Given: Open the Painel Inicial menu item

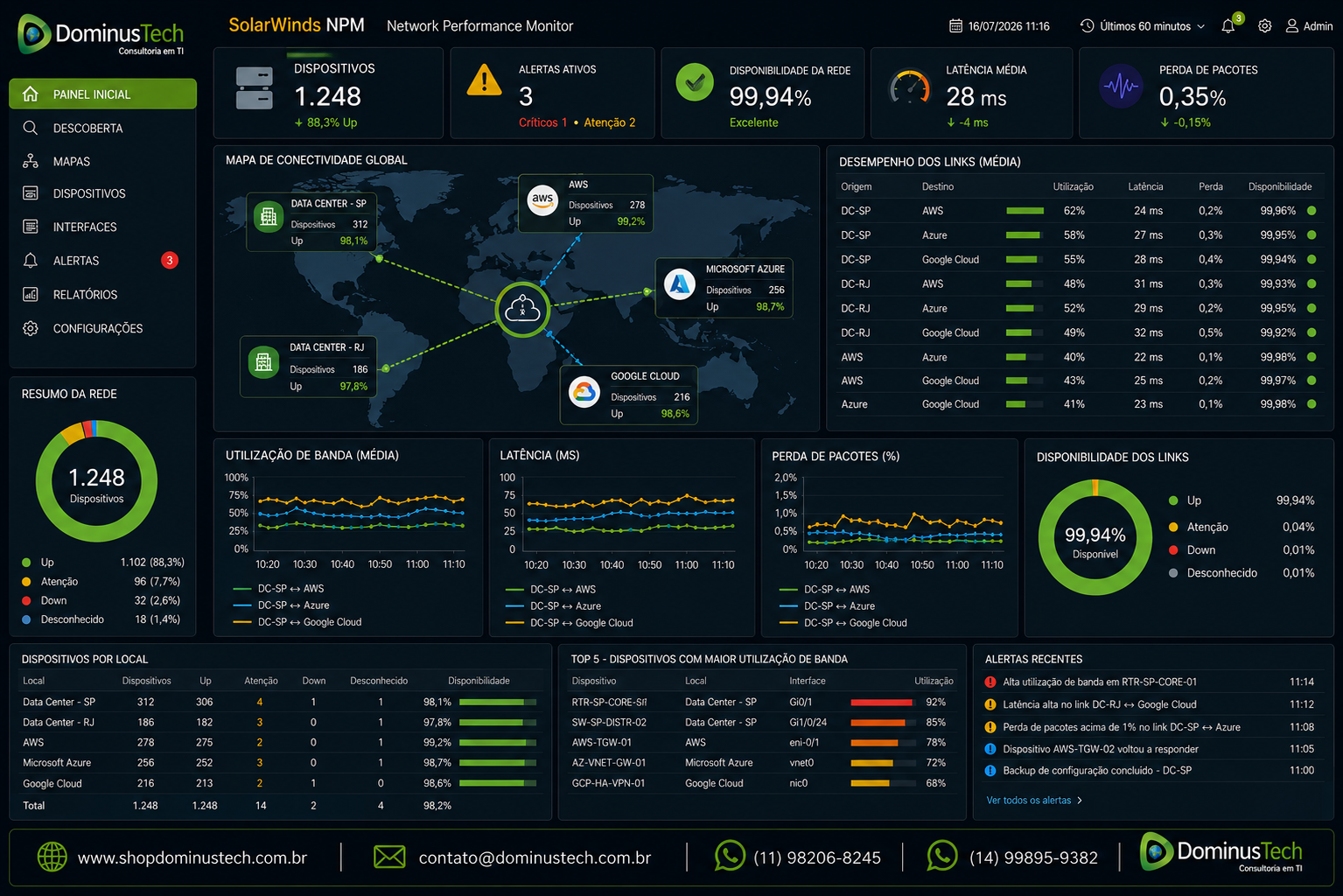Looking at the screenshot, I should point(102,94).
